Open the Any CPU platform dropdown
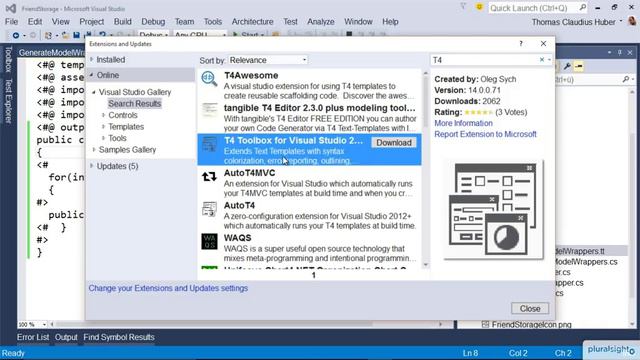The height and width of the screenshot is (360, 640). (x=200, y=36)
